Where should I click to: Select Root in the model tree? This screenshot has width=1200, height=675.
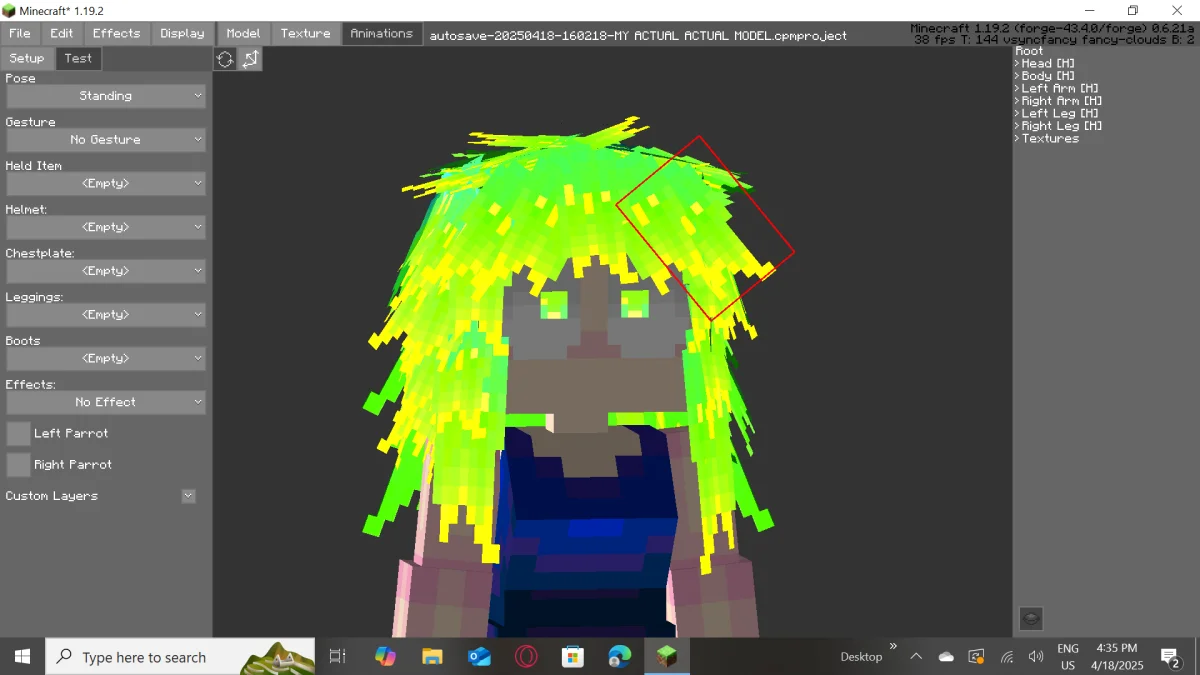(1029, 51)
